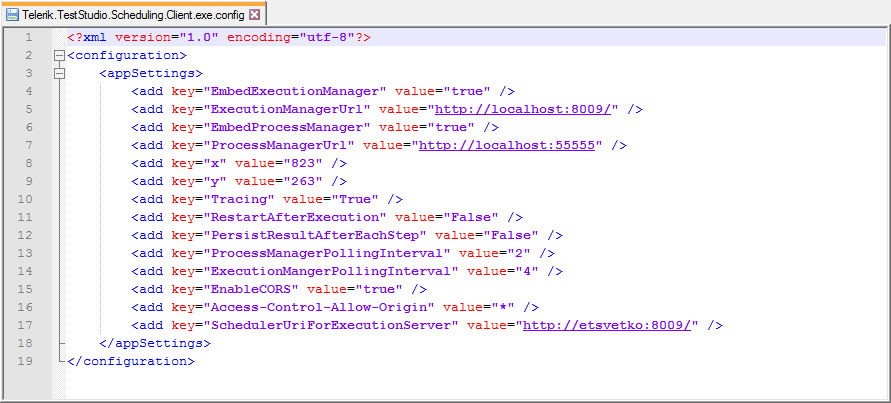Click the "Access-Control-Allow-Origin" key text
This screenshot has width=891, height=403.
319,308
